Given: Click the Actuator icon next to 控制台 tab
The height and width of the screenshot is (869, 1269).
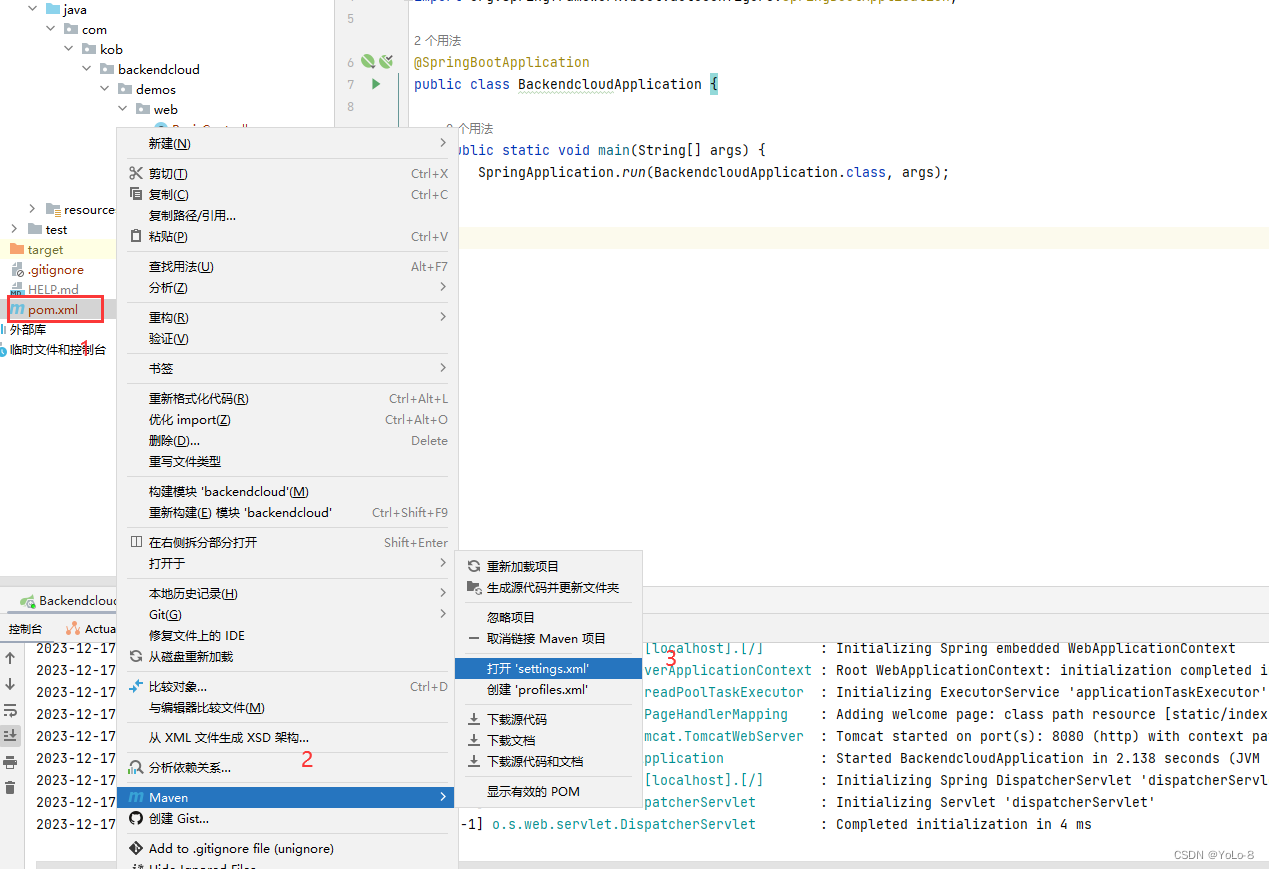Looking at the screenshot, I should tap(73, 629).
